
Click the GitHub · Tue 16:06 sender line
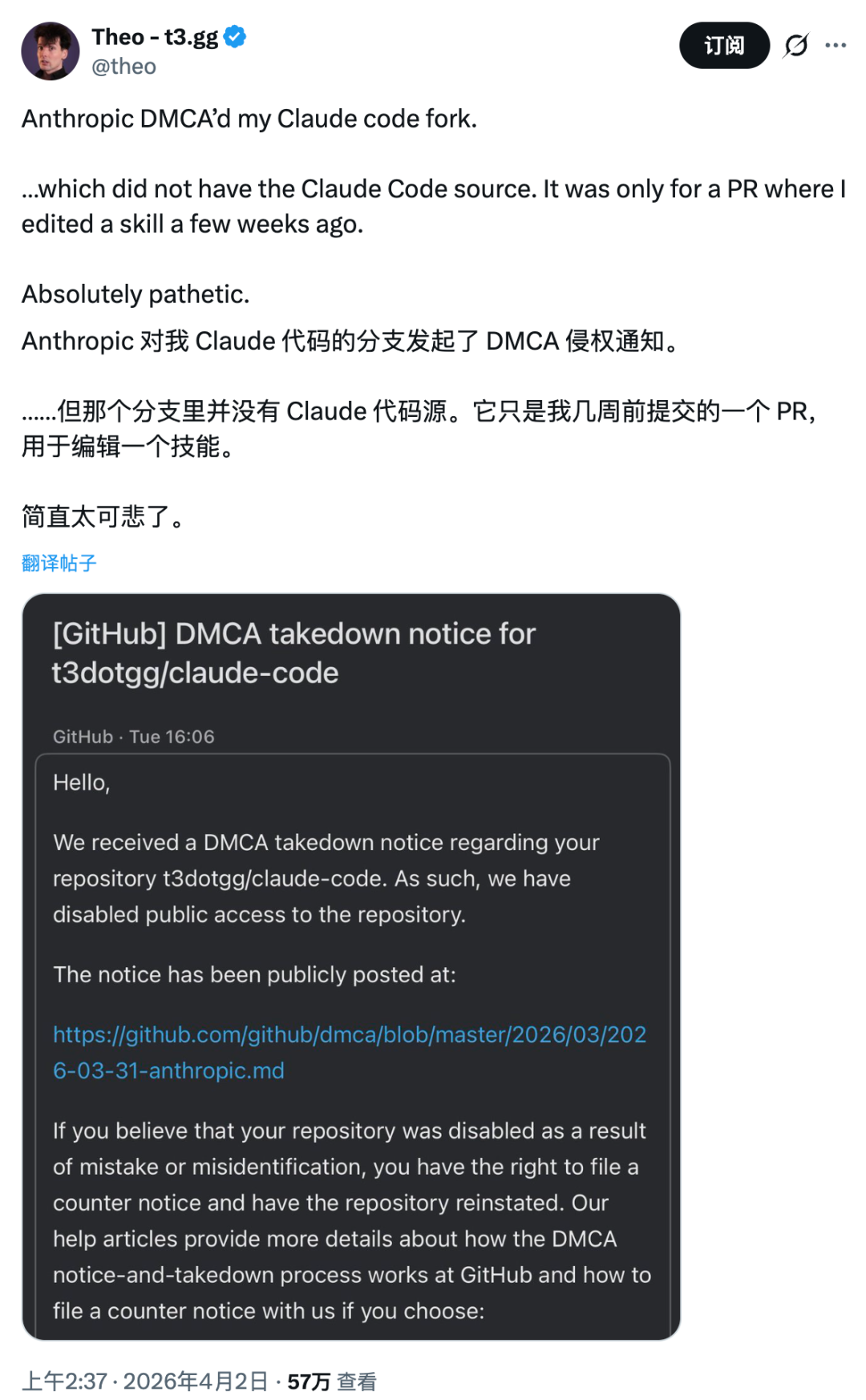[134, 737]
